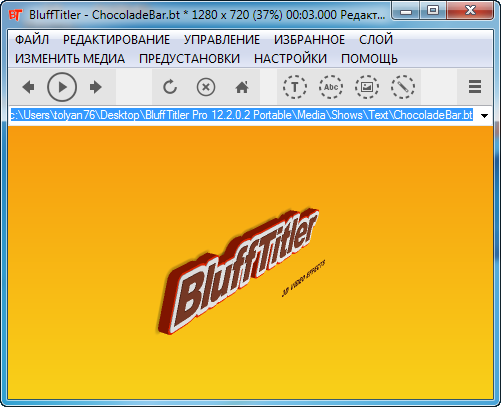Click the Home icon
Image resolution: width=501 pixels, height=407 pixels.
coord(242,87)
